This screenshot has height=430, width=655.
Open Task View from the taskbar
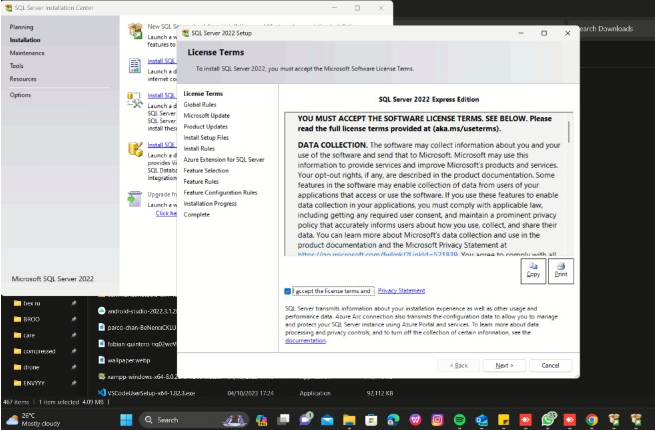[284, 420]
